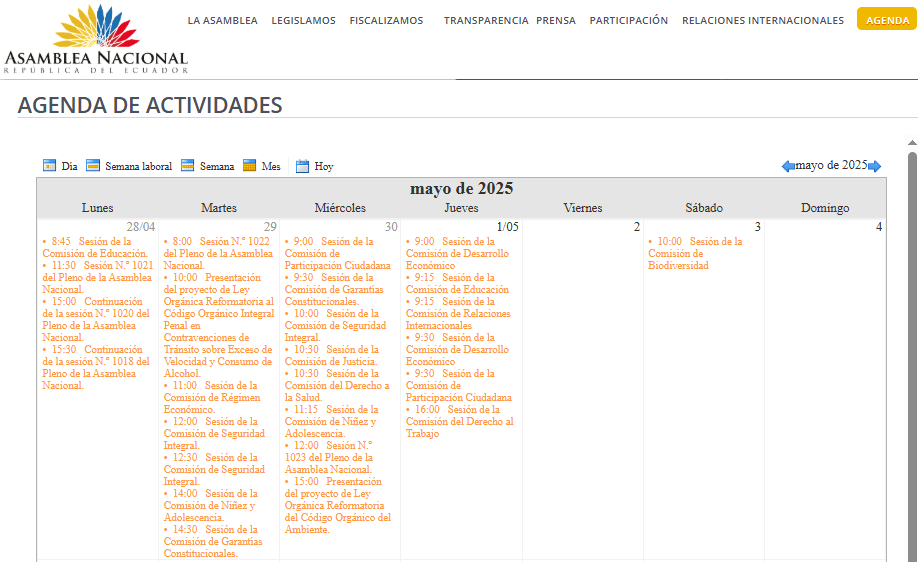
Task: Open PRENSA menu
Action: (556, 20)
